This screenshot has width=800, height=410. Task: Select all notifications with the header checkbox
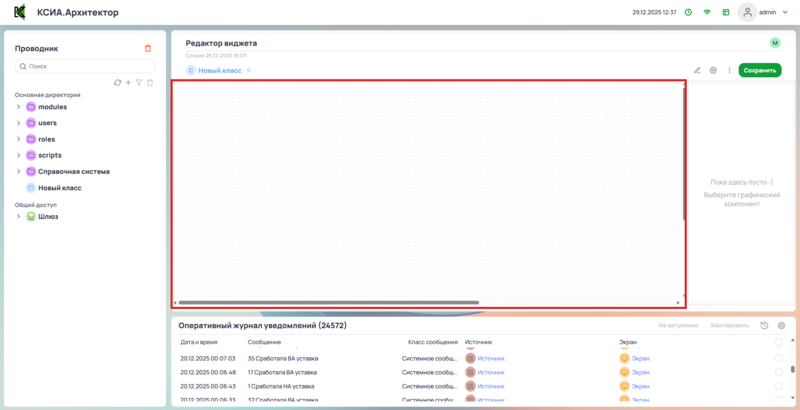779,342
